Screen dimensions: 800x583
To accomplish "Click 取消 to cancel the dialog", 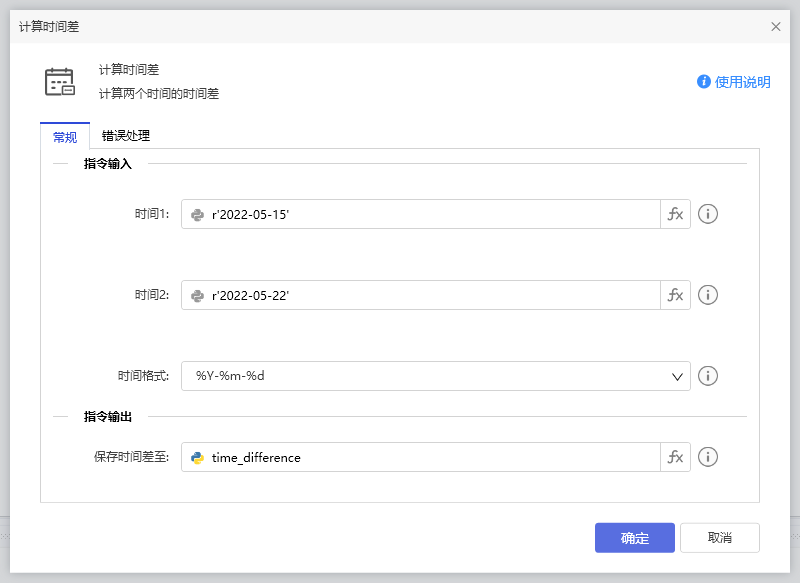I will coord(719,538).
